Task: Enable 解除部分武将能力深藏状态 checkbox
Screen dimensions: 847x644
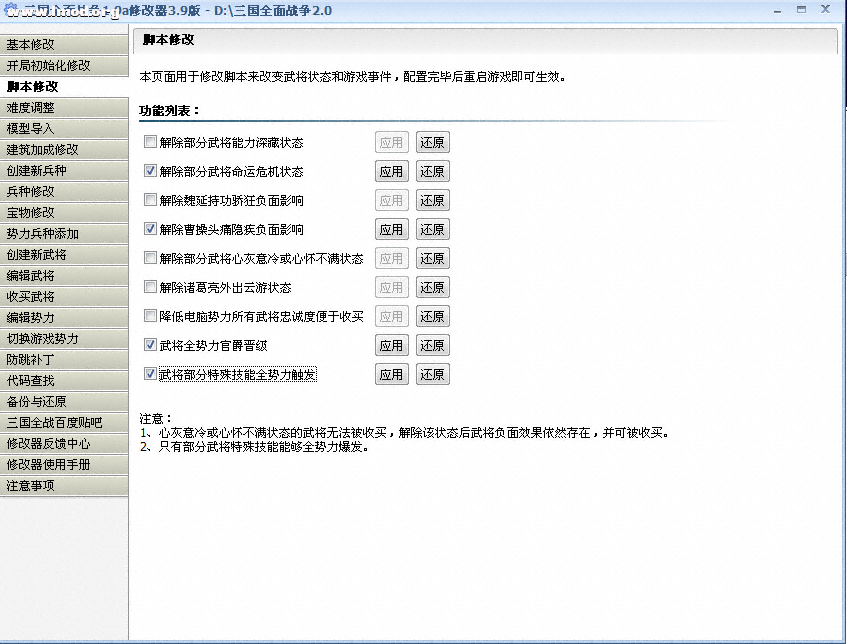Action: 151,142
